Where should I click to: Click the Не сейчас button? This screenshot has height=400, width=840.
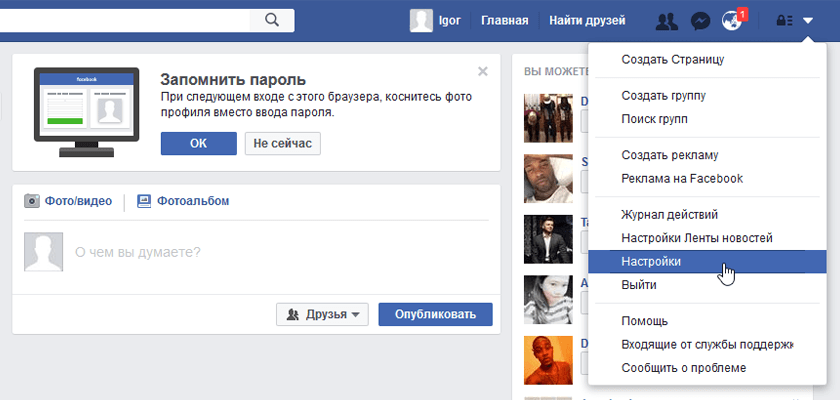(x=283, y=143)
